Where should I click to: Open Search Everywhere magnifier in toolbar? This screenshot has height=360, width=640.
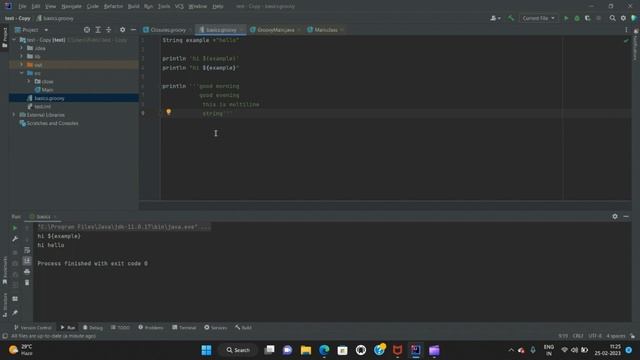tap(613, 18)
